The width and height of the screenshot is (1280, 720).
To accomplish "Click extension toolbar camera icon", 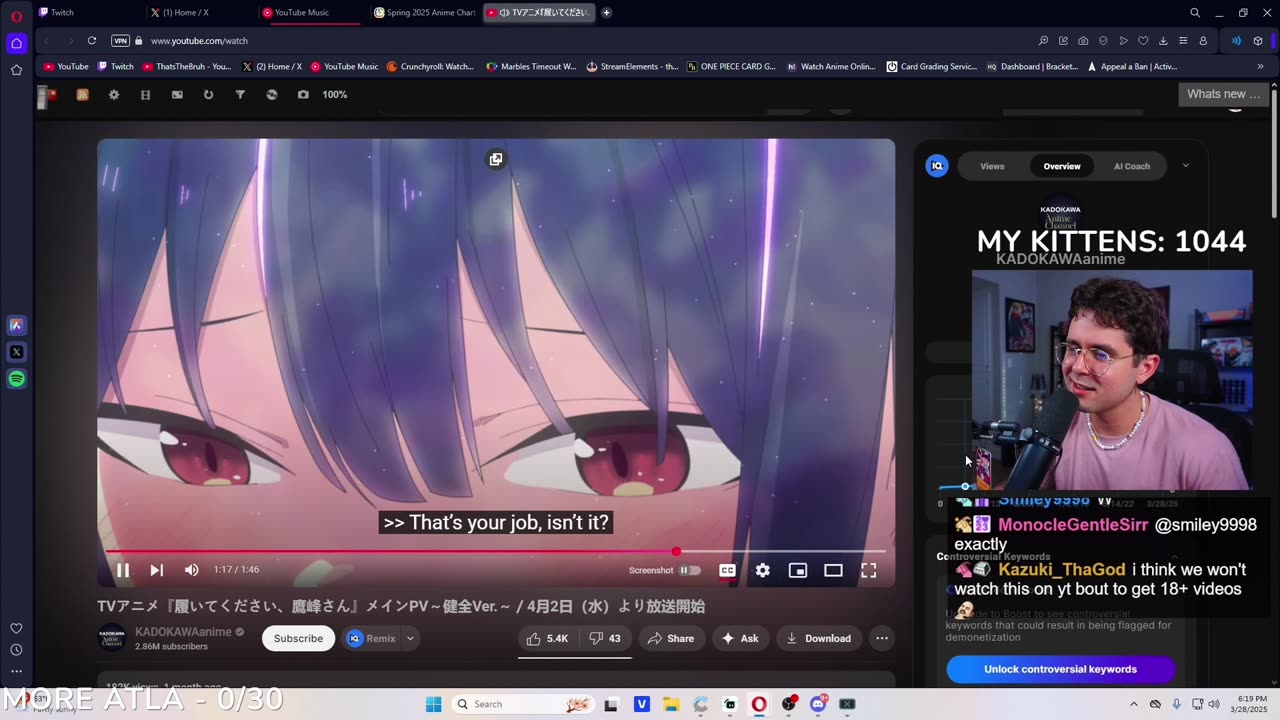I will coord(303,94).
